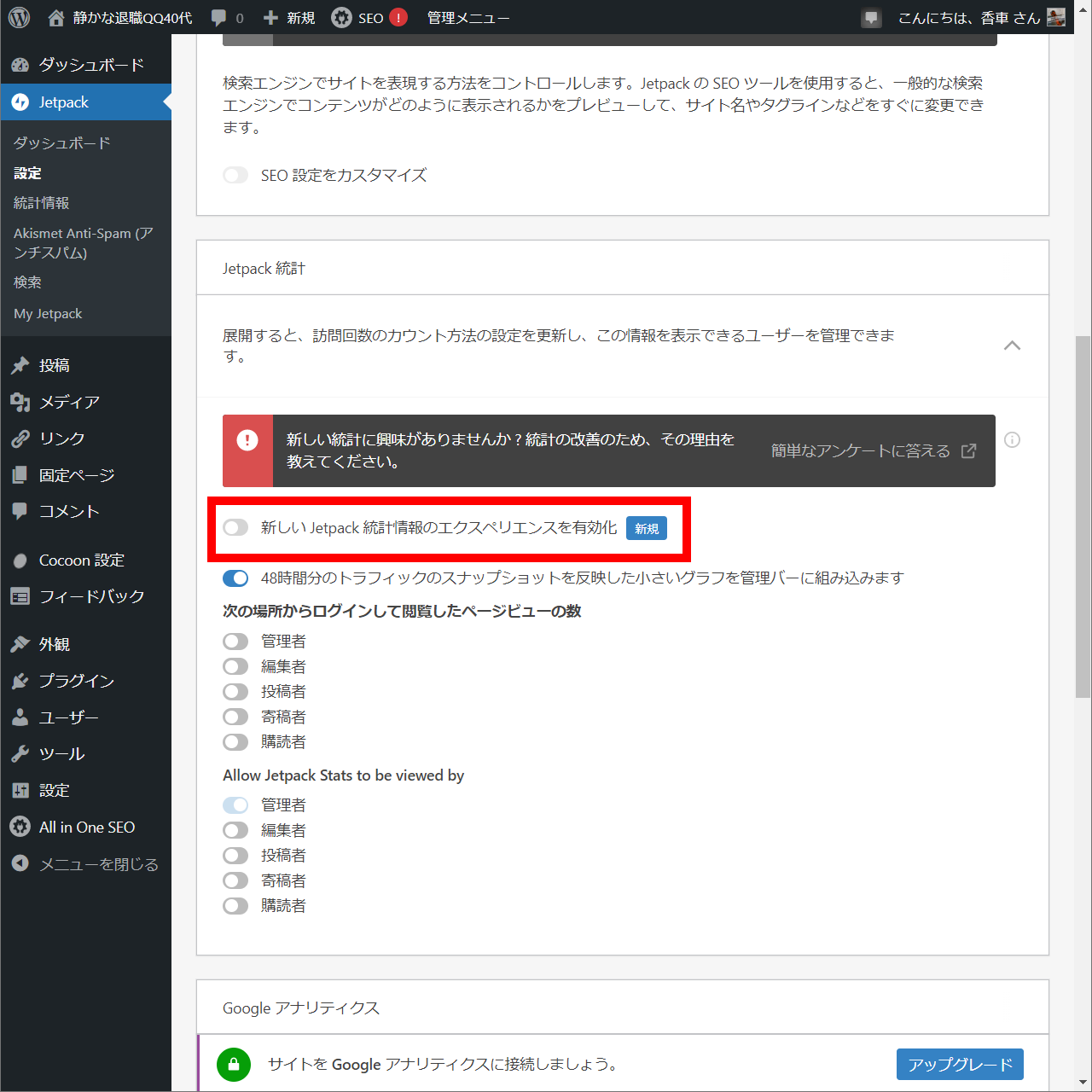Viewport: 1092px width, 1092px height.
Task: Toggle 編集者 under ページビューの数
Action: tap(235, 666)
